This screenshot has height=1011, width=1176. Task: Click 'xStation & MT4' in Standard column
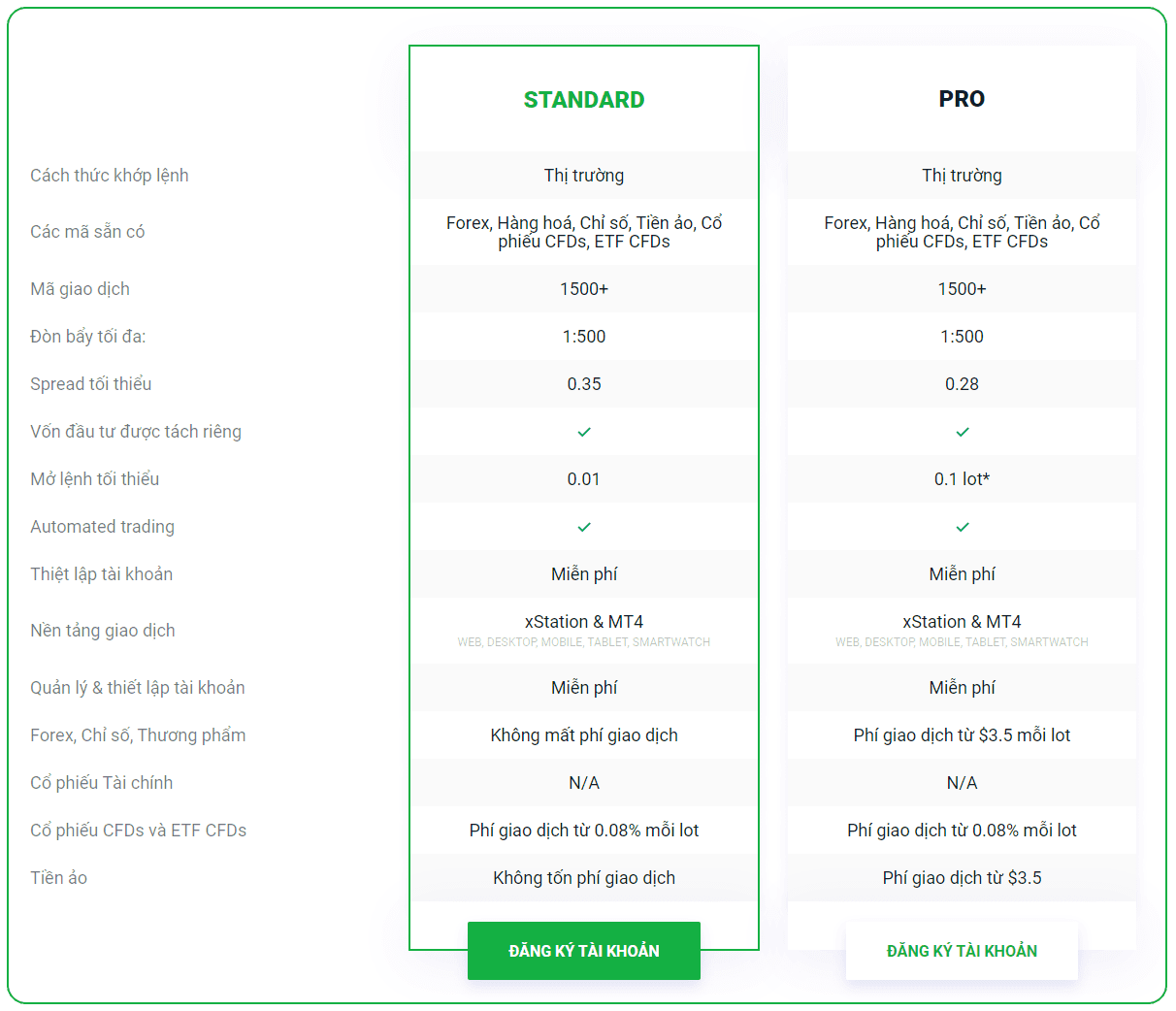coord(584,622)
